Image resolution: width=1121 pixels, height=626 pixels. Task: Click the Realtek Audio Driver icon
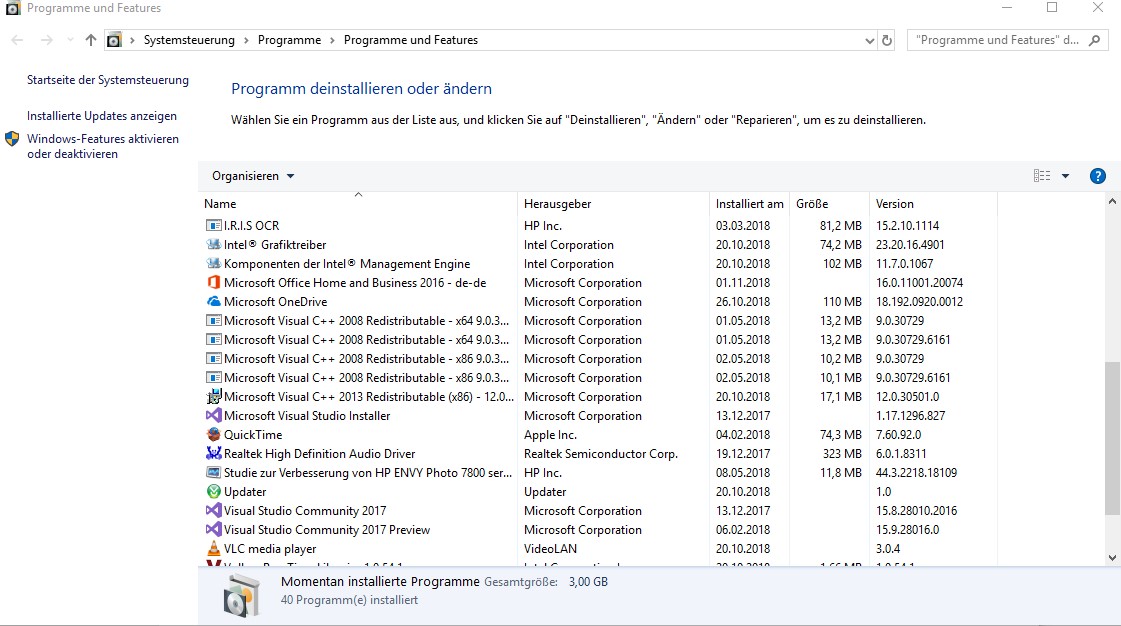213,454
